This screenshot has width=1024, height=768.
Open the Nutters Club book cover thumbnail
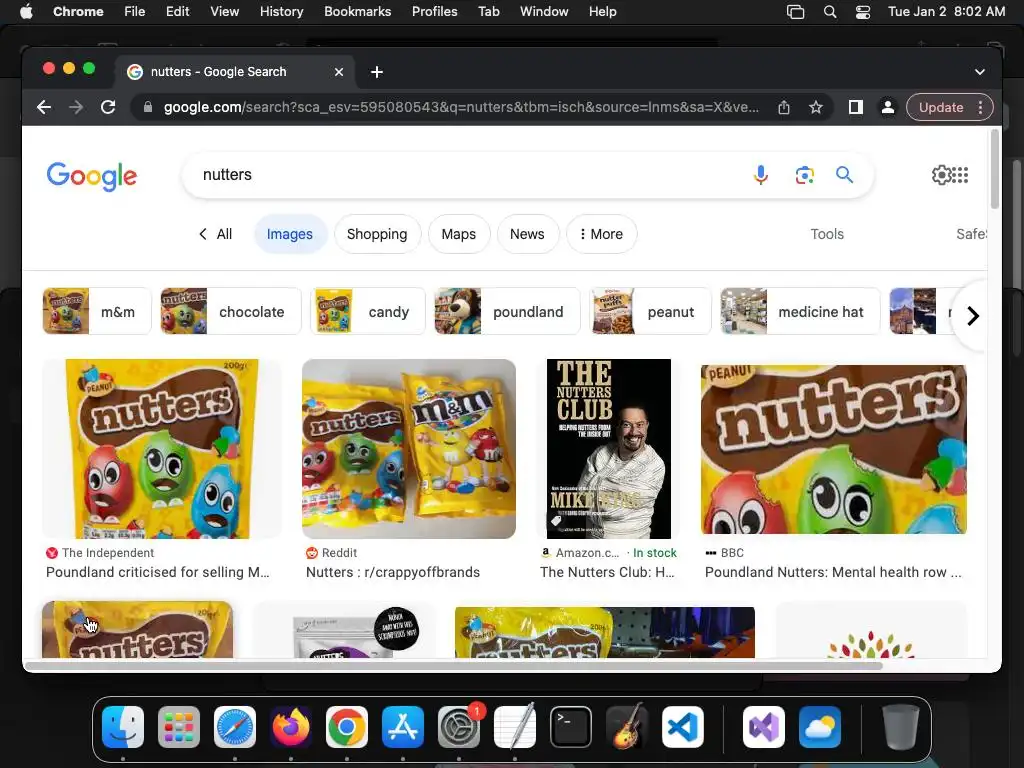(x=609, y=449)
